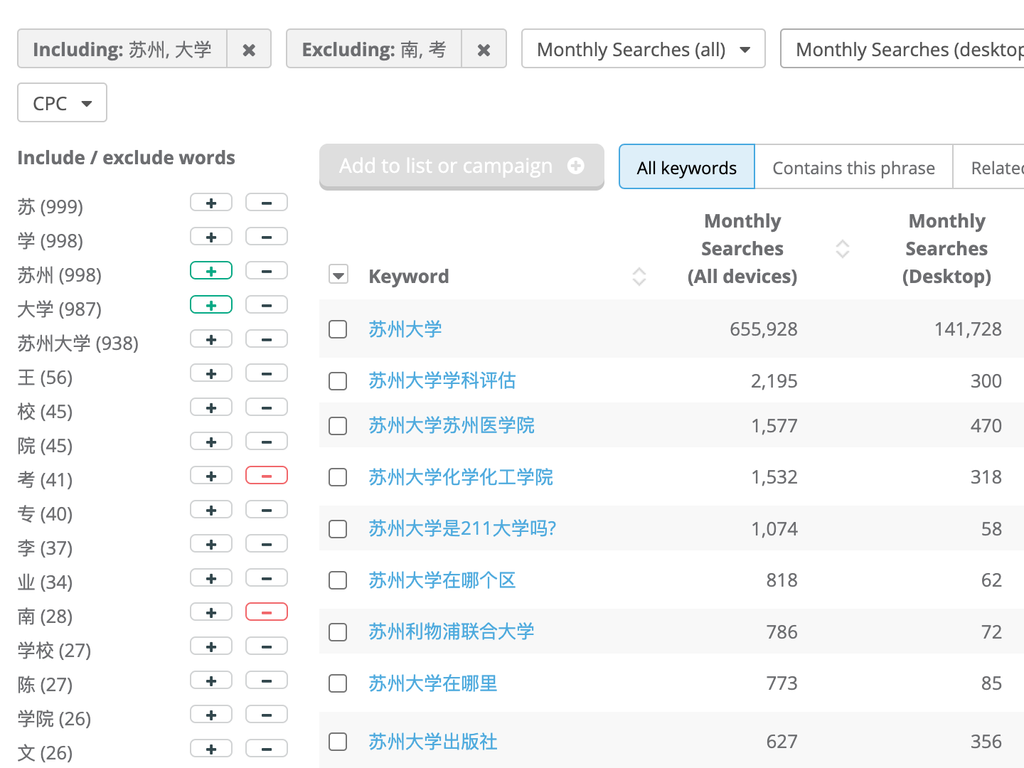1024x768 pixels.
Task: Check the box for 苏州大学在哪个区
Action: coord(338,580)
